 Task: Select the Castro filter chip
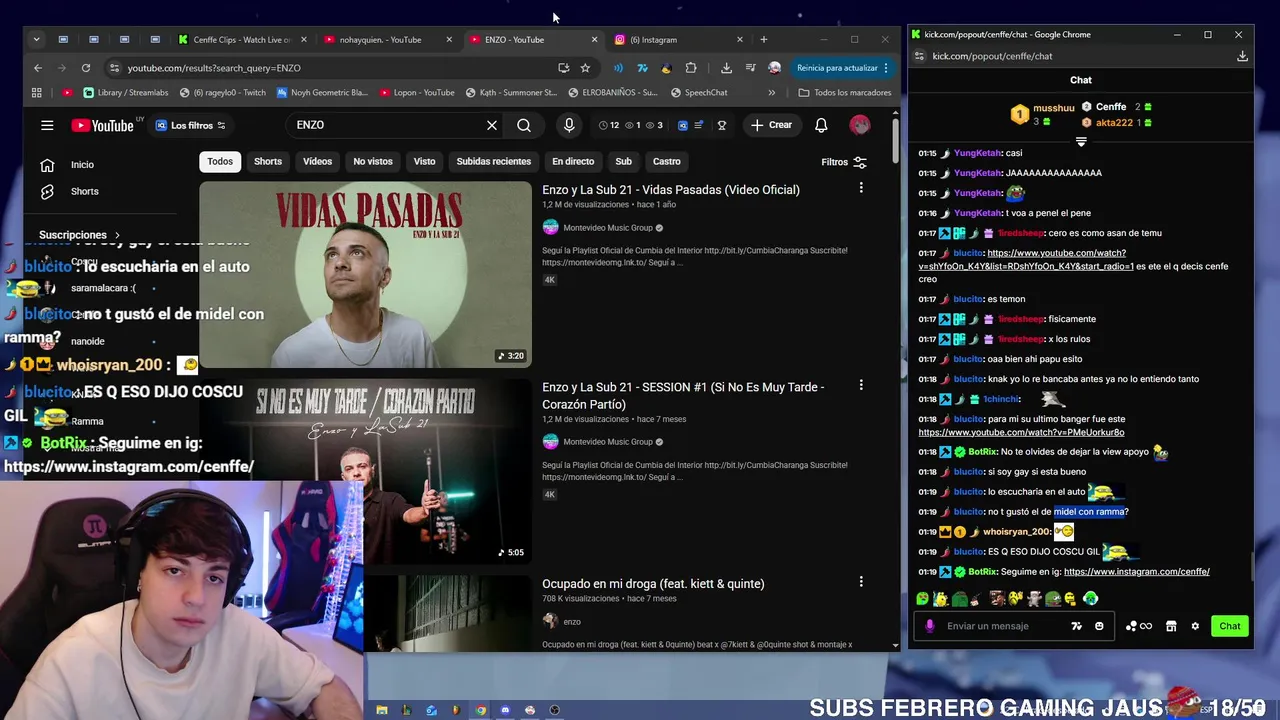click(x=666, y=161)
